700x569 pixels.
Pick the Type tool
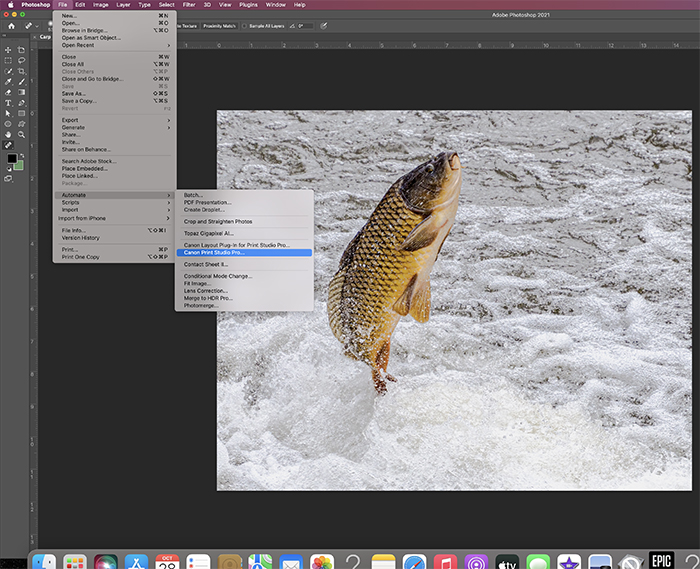[8, 103]
